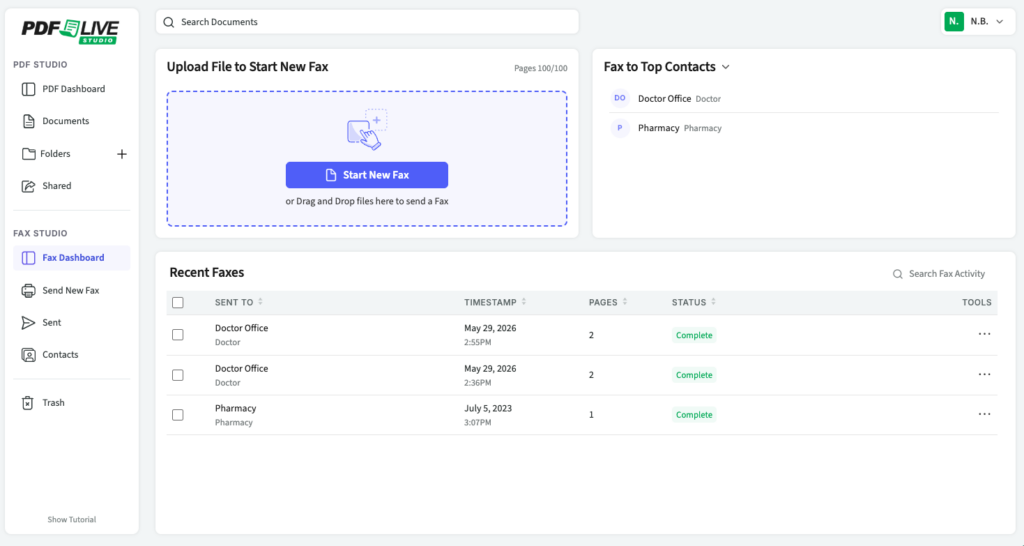Viewport: 1024px width, 546px height.
Task: Click the Recent Faxes heading
Action: [x=206, y=272]
